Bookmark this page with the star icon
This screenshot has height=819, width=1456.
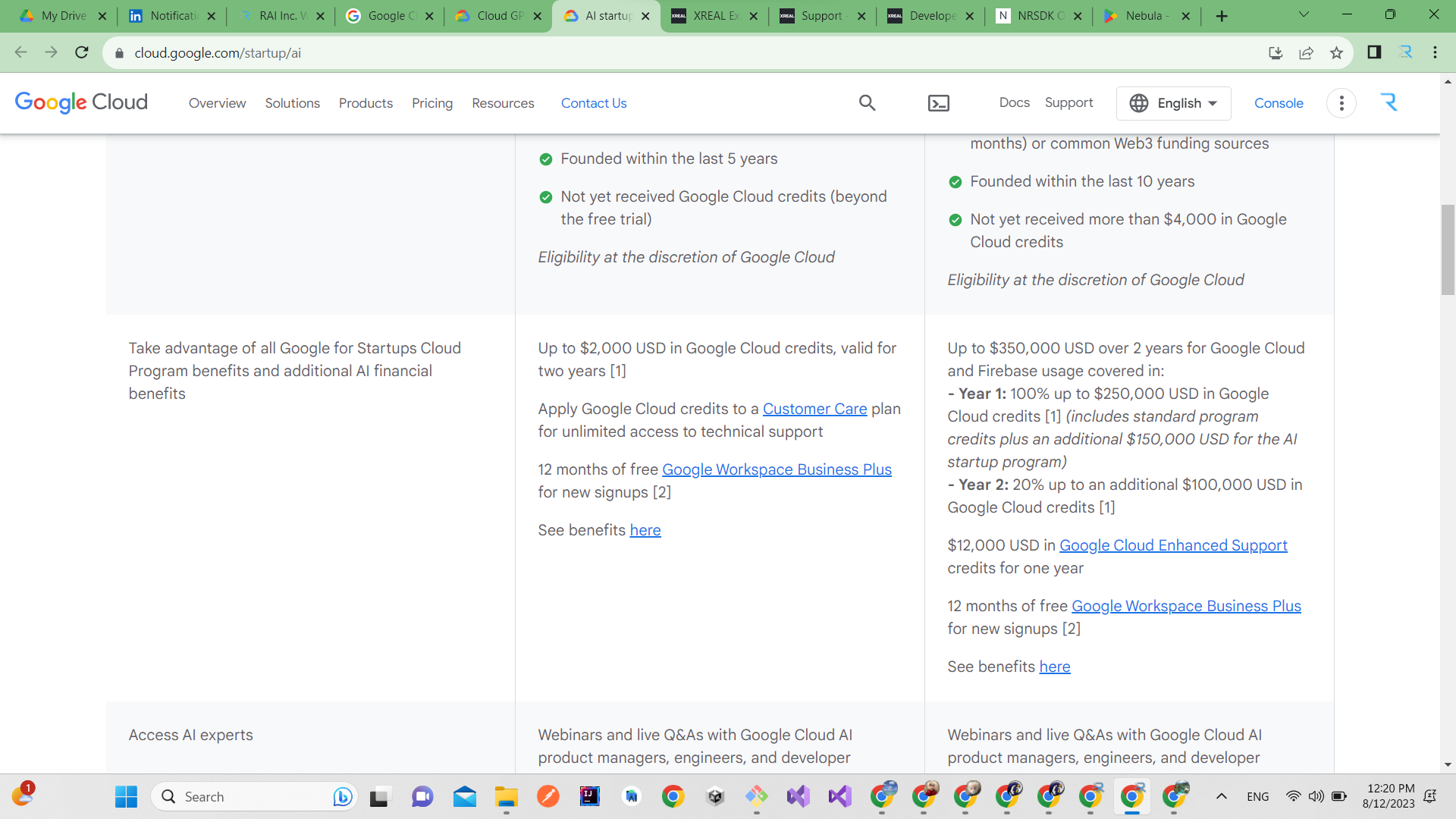(1336, 53)
